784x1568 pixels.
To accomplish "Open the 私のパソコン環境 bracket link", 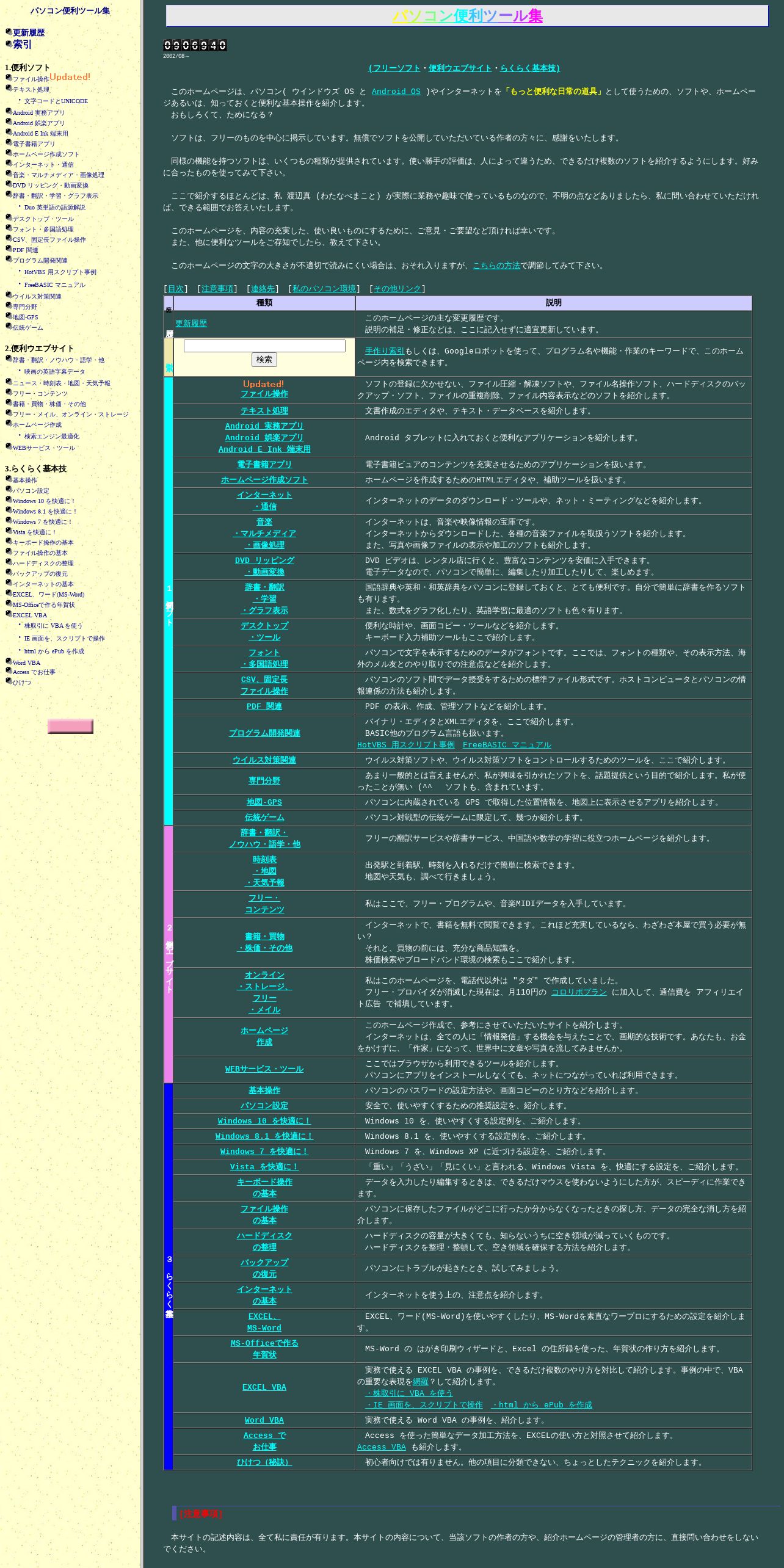I will click(x=324, y=289).
